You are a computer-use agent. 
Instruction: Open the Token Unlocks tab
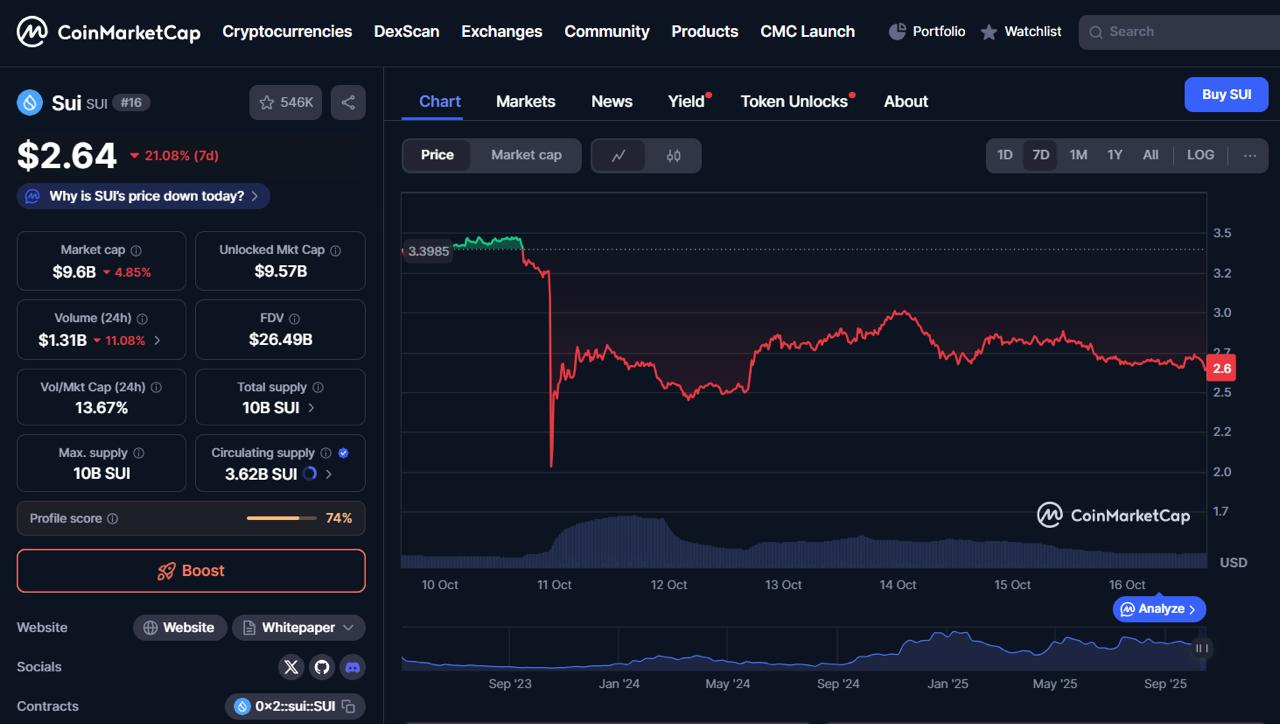[x=794, y=101]
